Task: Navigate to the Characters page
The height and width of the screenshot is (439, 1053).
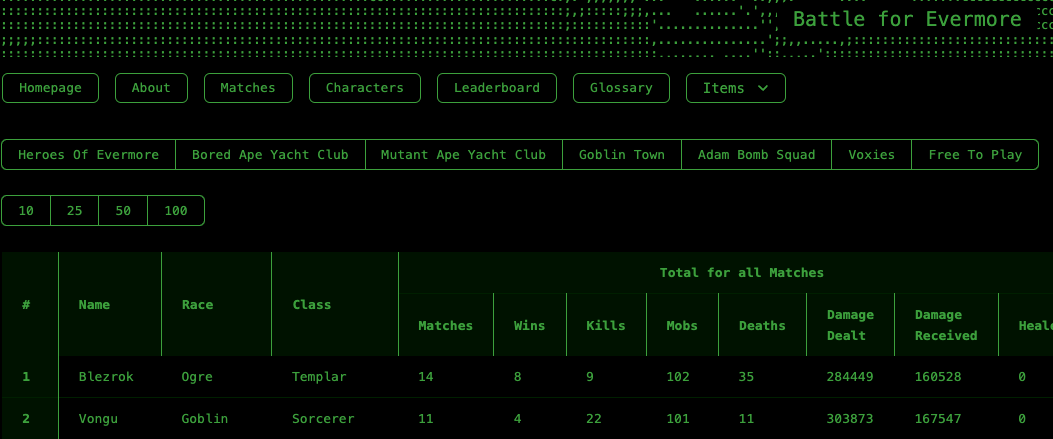Action: click(365, 88)
